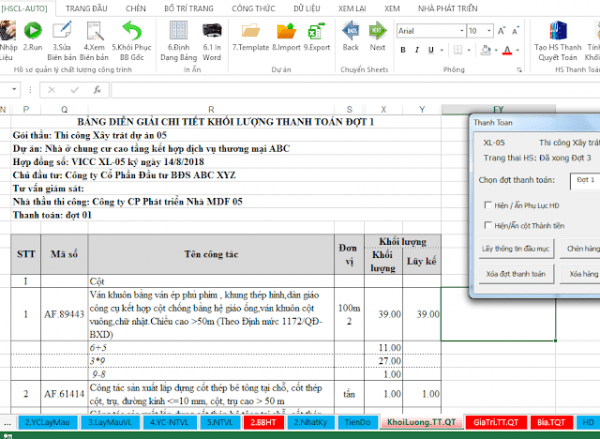
Task: Click the 4.Xem Biên bản icon
Action: click(x=95, y=32)
